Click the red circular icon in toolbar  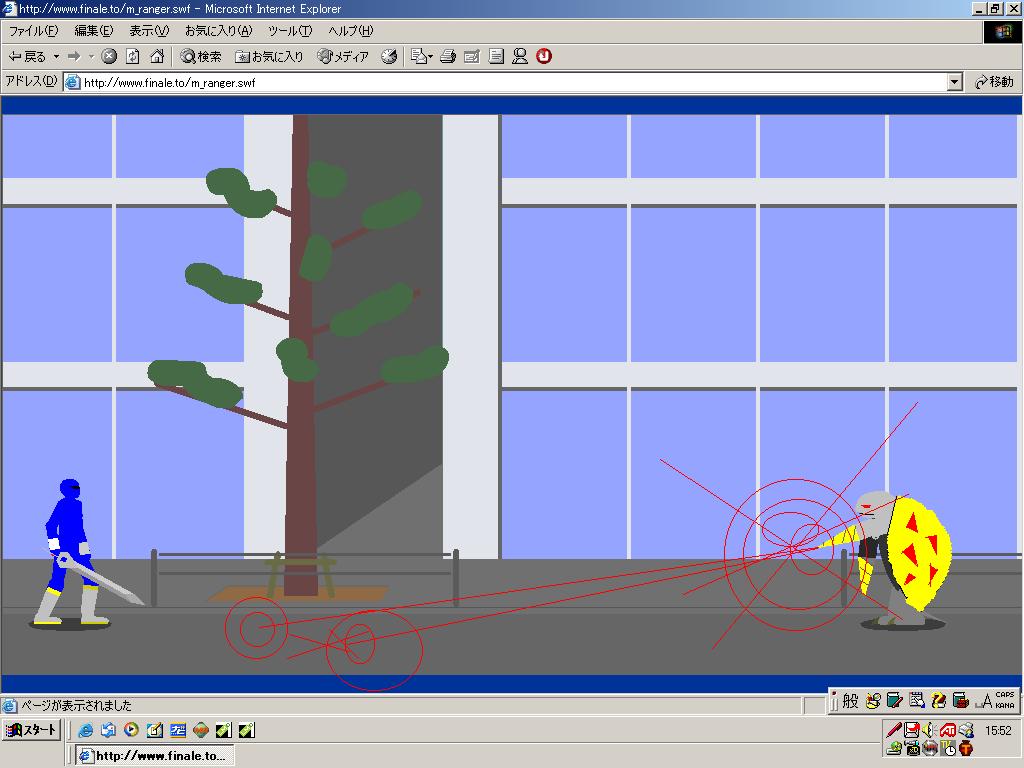click(544, 57)
